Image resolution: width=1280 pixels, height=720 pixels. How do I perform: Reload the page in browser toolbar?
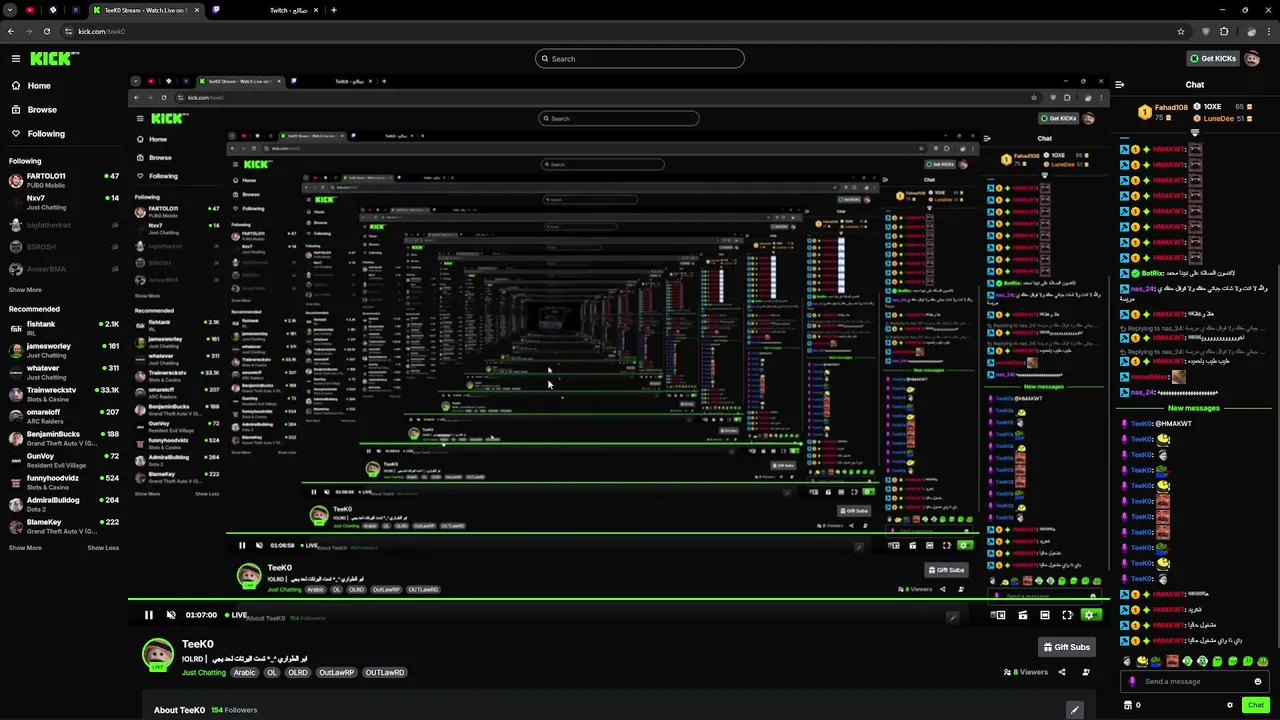pos(45,31)
